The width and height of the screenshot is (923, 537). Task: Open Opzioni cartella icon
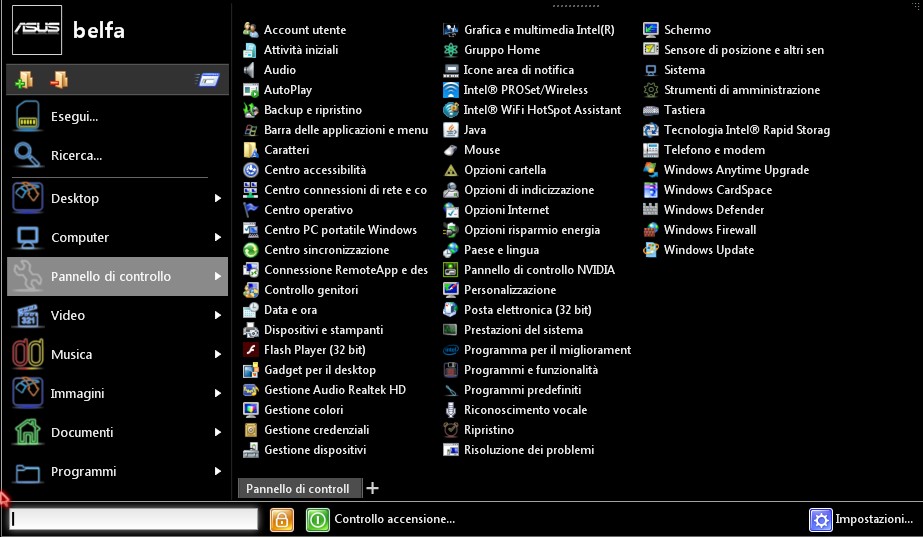pos(451,170)
